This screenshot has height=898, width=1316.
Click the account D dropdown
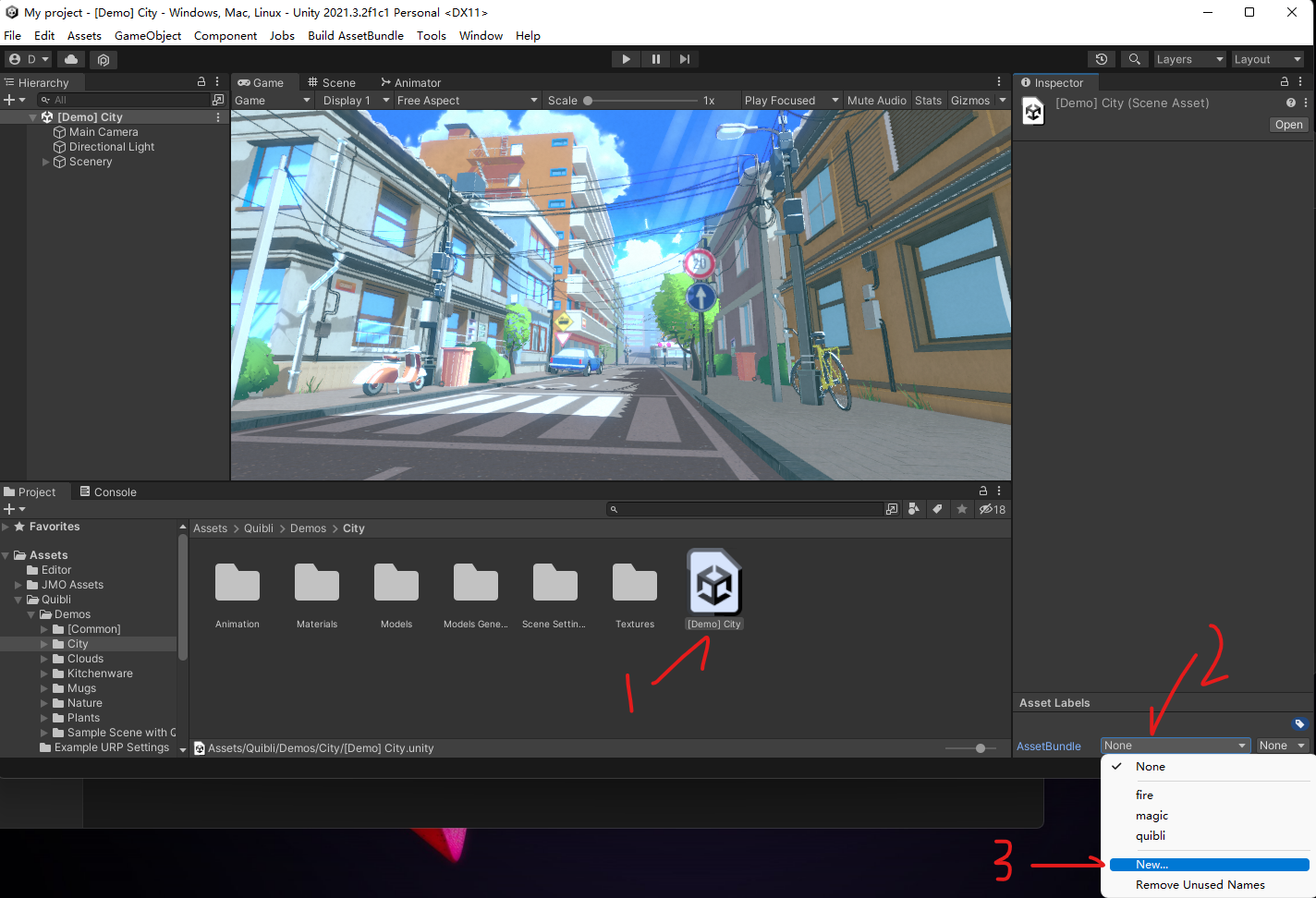point(29,59)
